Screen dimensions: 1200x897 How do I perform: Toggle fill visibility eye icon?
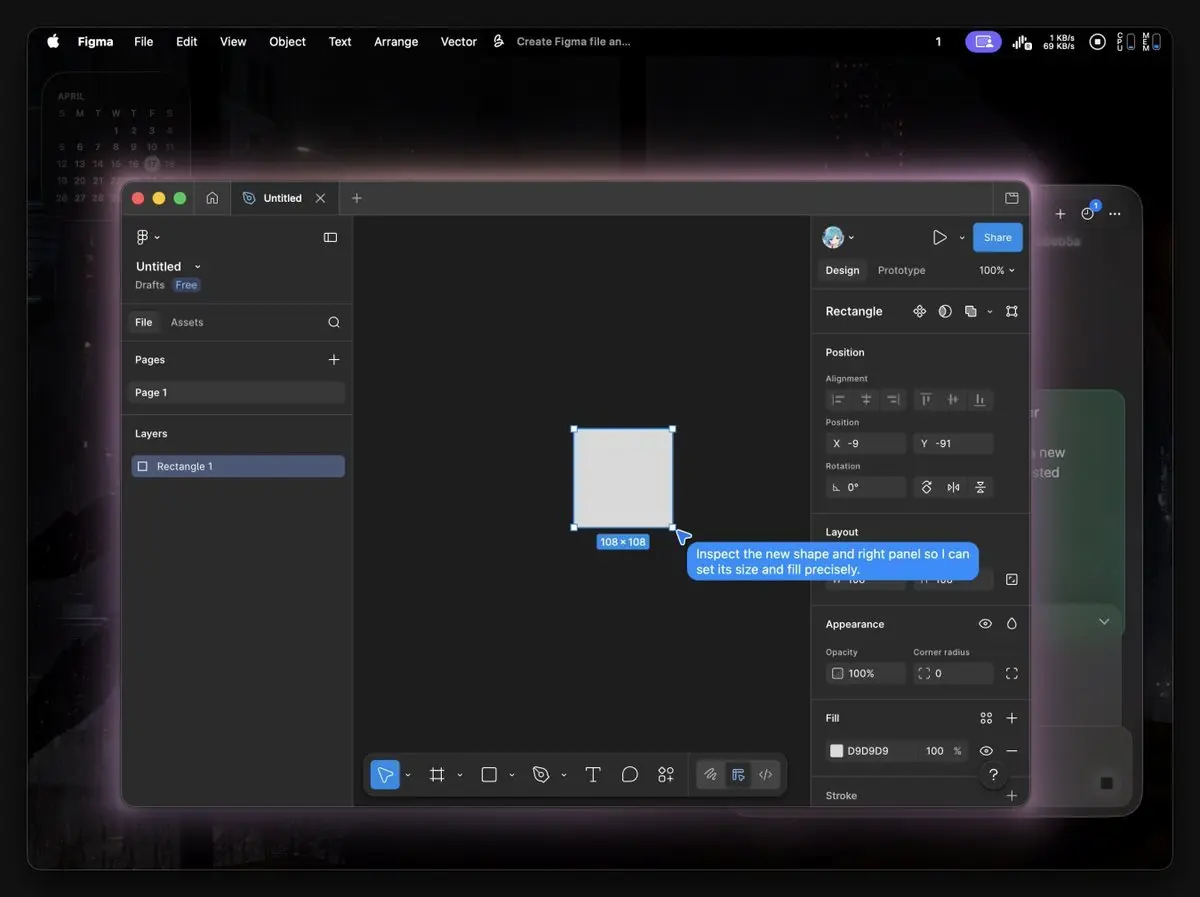(986, 751)
